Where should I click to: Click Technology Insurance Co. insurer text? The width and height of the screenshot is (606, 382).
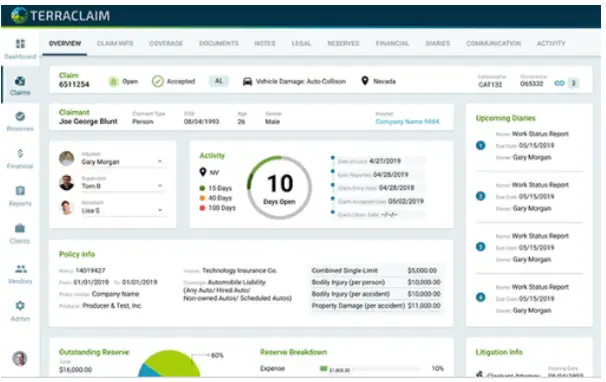coord(240,271)
